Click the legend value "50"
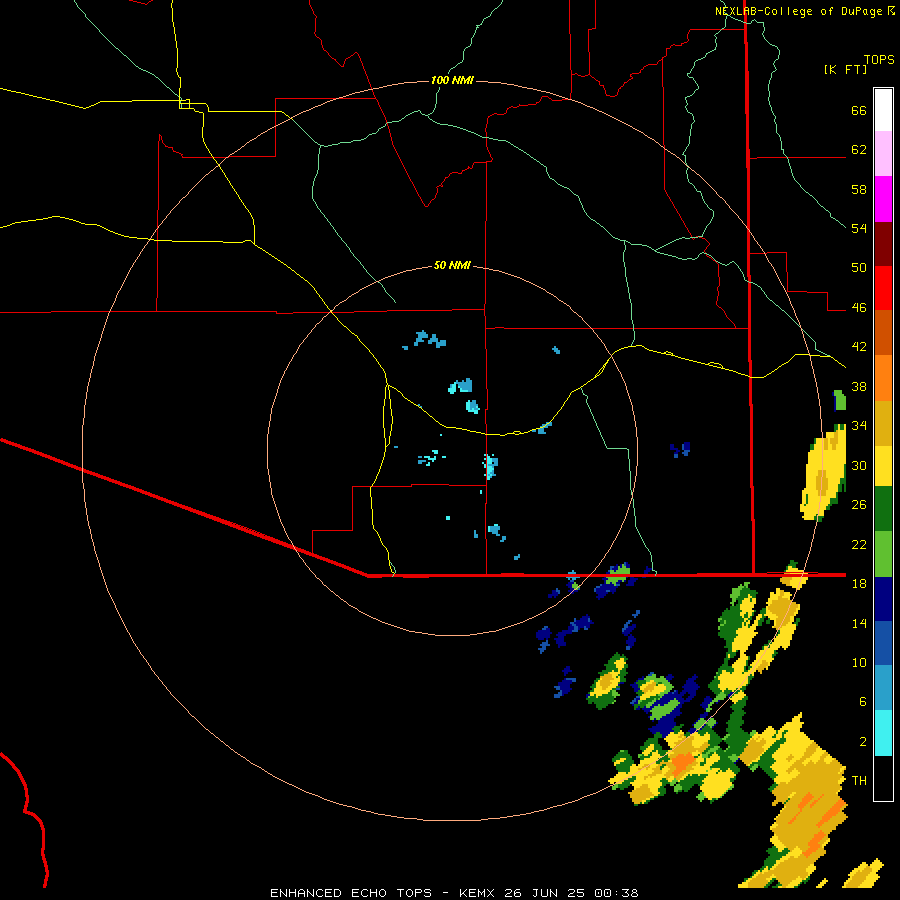 pos(859,267)
